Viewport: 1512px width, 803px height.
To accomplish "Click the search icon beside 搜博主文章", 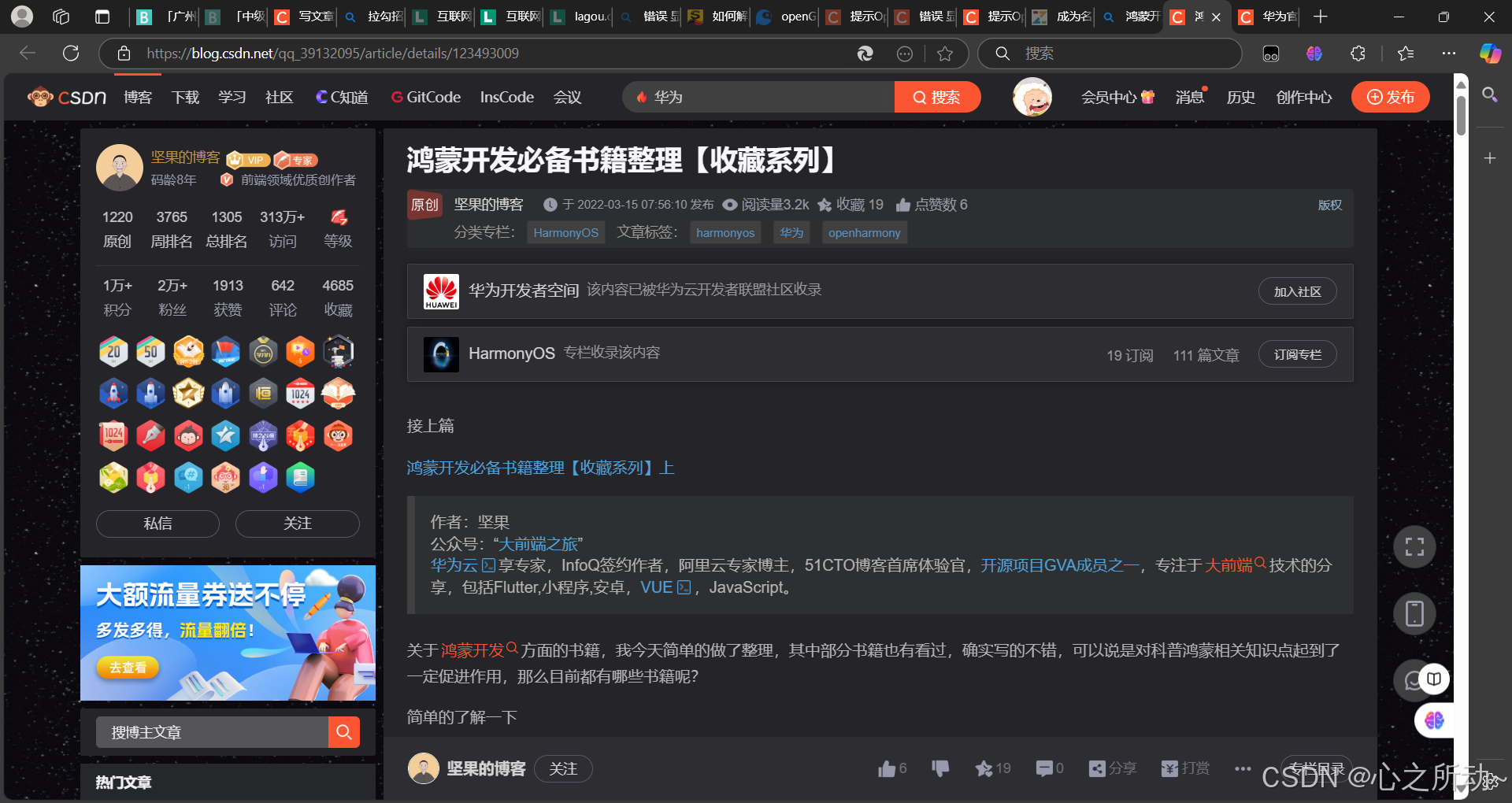I will [344, 732].
